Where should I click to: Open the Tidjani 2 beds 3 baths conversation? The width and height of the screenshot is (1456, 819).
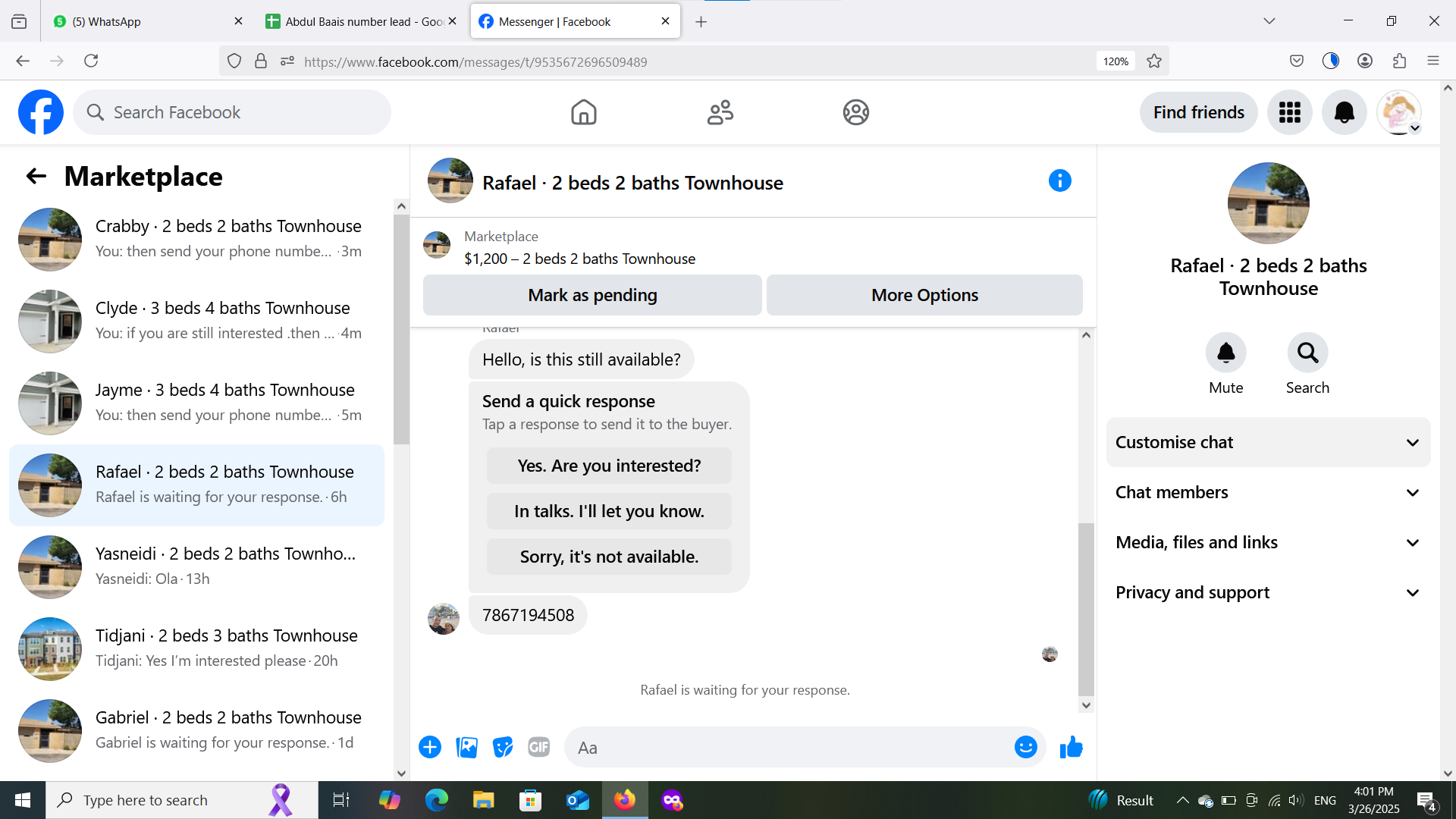click(x=197, y=649)
